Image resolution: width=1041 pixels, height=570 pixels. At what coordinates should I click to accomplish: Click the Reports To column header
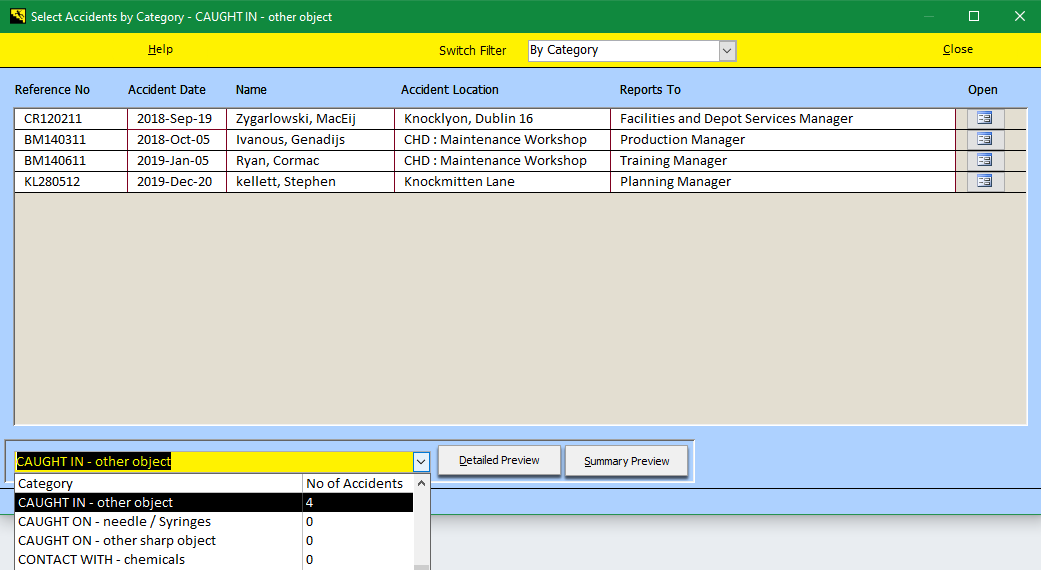pyautogui.click(x=650, y=90)
